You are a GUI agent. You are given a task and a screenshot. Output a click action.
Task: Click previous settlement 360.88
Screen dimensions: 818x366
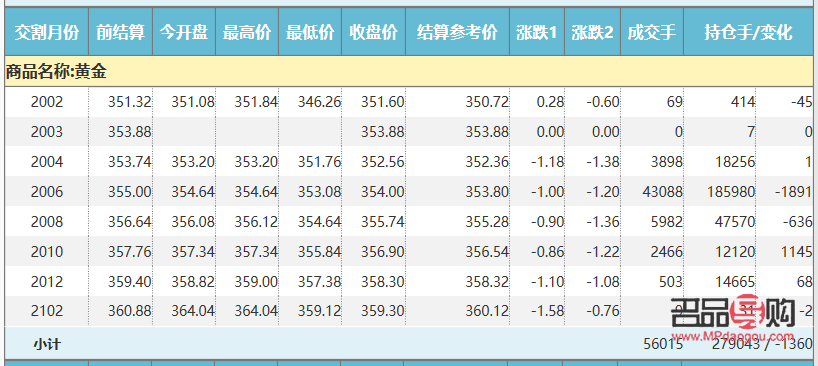click(130, 311)
